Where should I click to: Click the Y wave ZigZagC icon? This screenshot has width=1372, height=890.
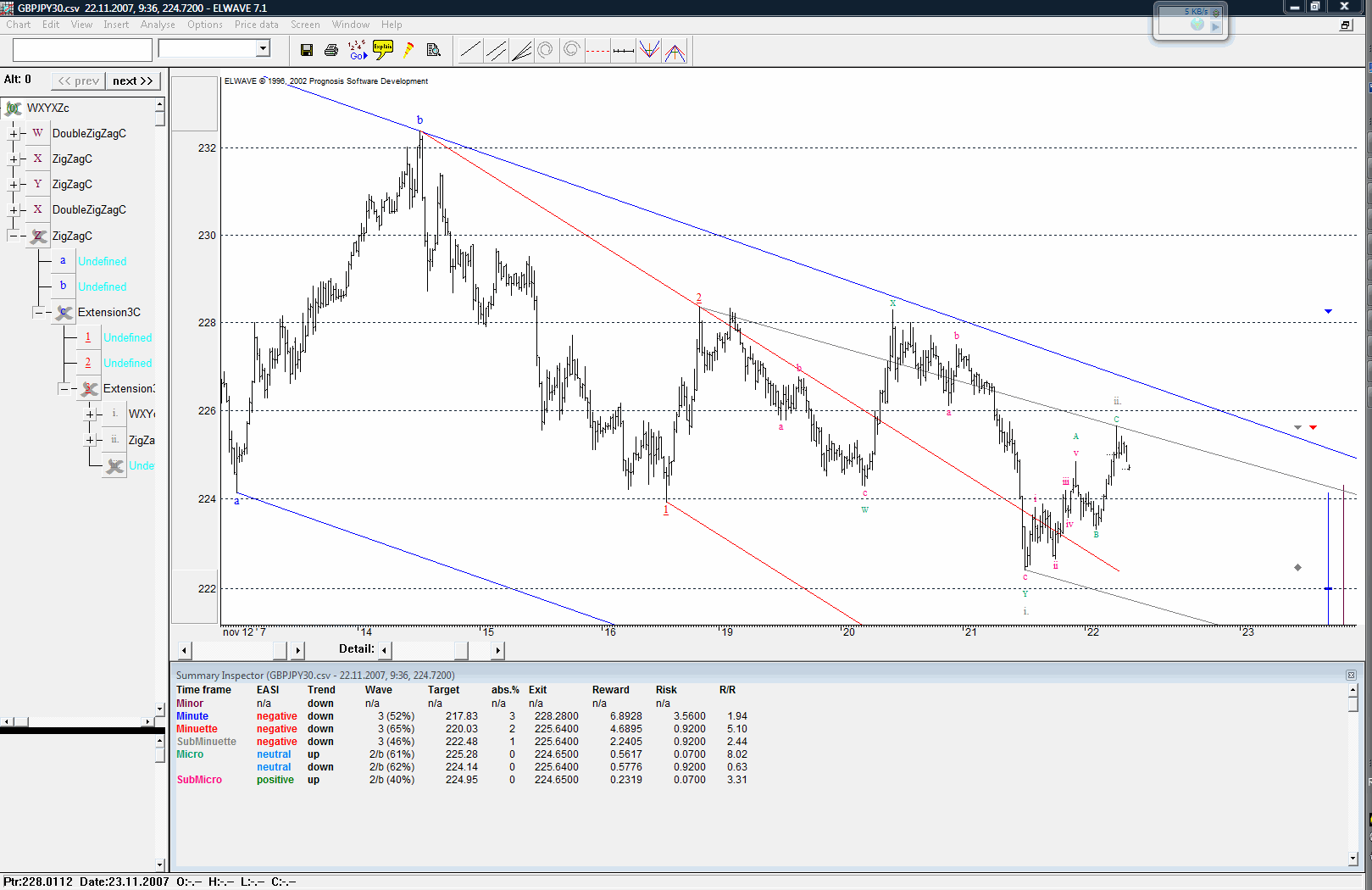point(37,184)
